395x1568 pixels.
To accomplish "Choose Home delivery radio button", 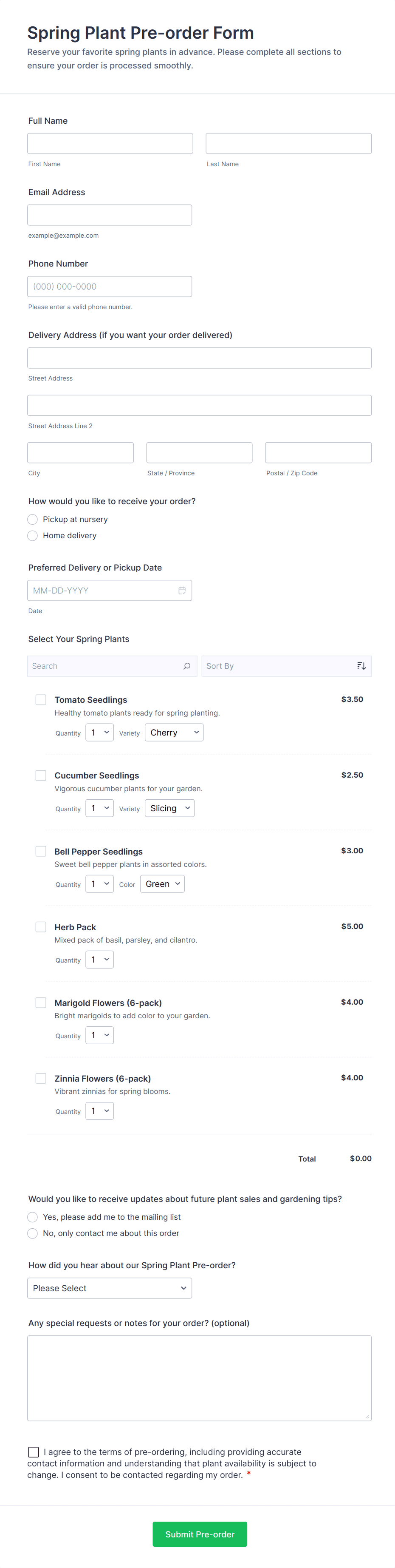I will 33,536.
